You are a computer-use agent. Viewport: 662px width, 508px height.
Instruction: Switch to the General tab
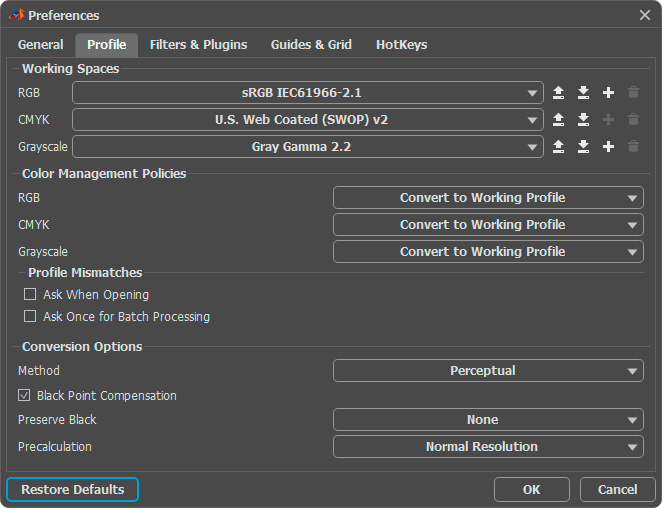41,45
